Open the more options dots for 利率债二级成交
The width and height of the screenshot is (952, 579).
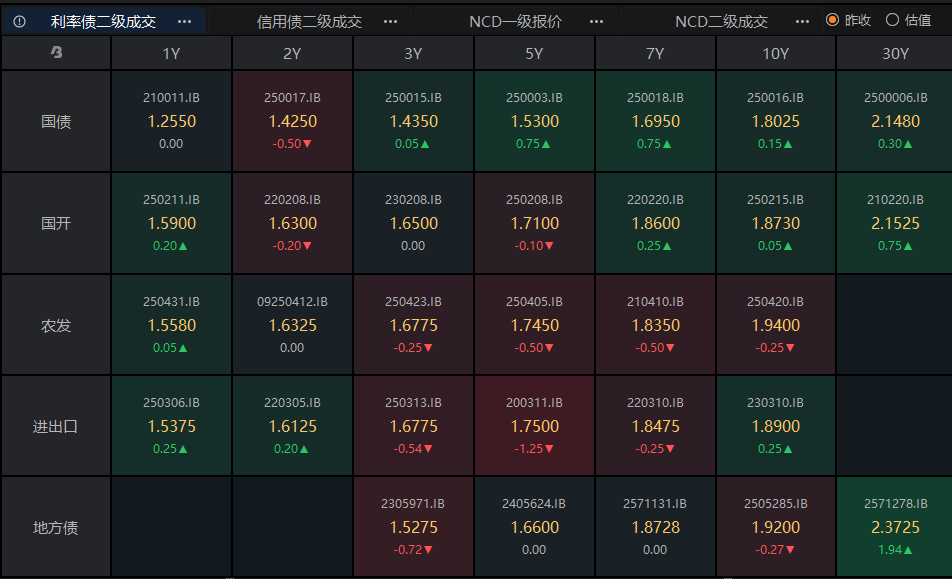point(184,21)
